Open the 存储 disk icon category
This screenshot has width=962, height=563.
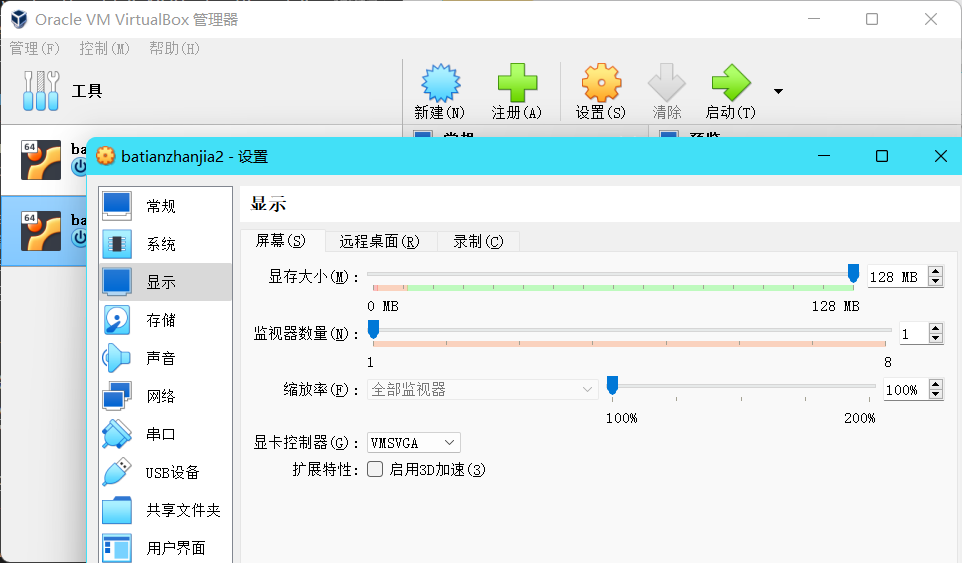pos(117,320)
